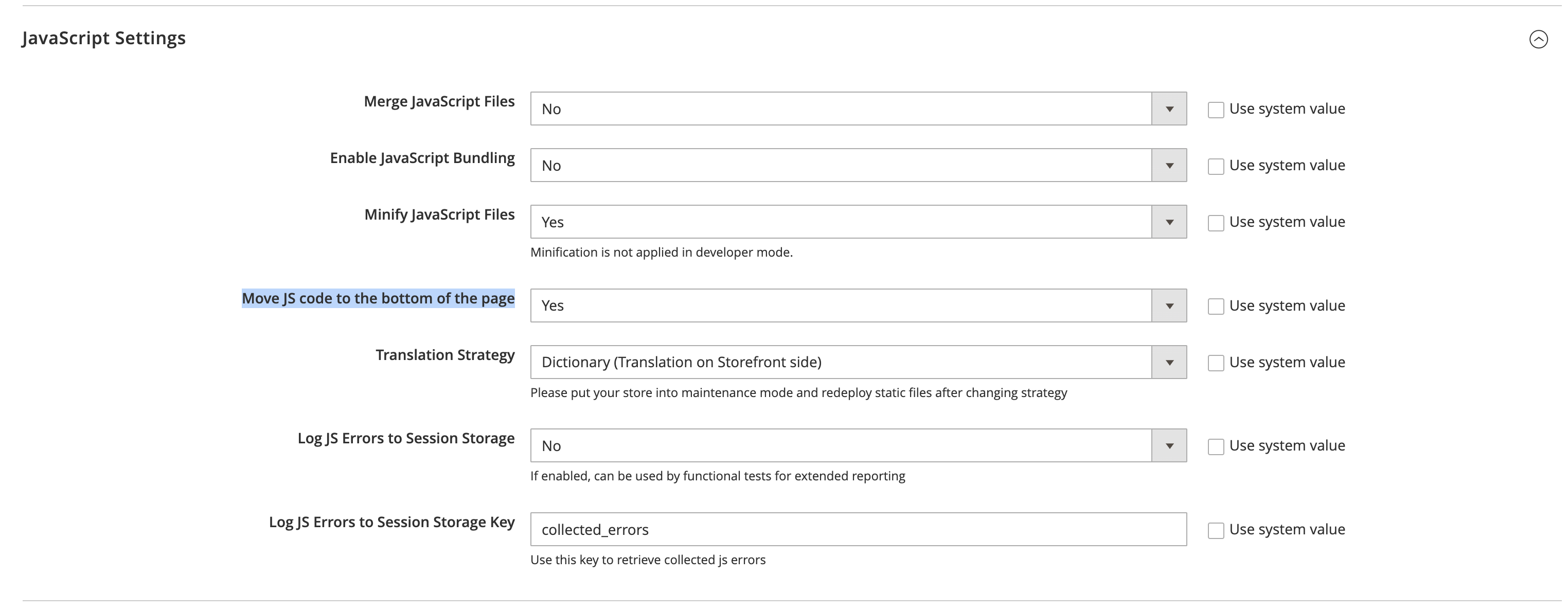The width and height of the screenshot is (1568, 611).
Task: Expand the Translation Strategy dropdown
Action: [858, 362]
